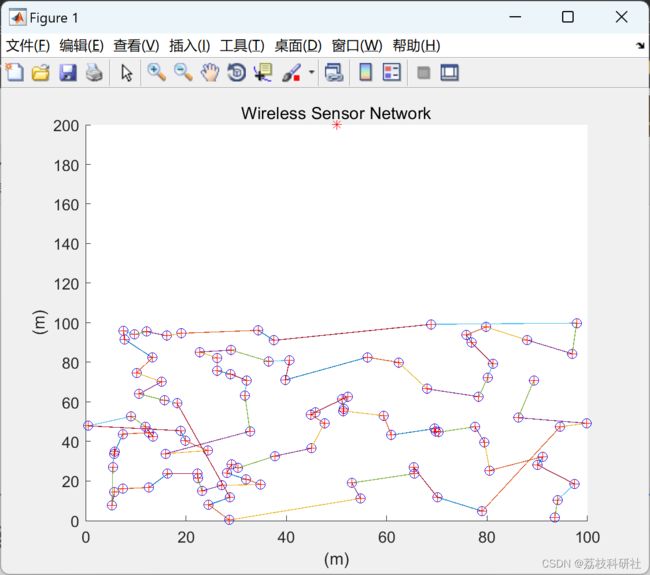Click the Hide Plot Tools icon
The height and width of the screenshot is (575, 650).
click(x=423, y=73)
